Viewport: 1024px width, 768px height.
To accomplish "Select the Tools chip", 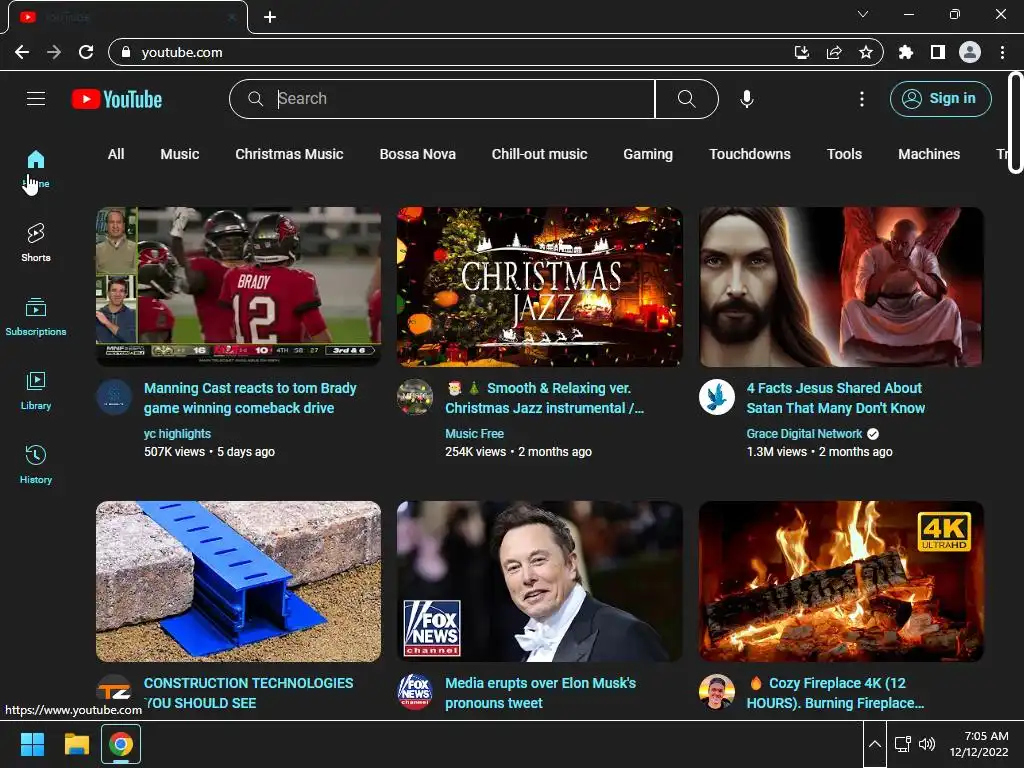I will coord(844,154).
